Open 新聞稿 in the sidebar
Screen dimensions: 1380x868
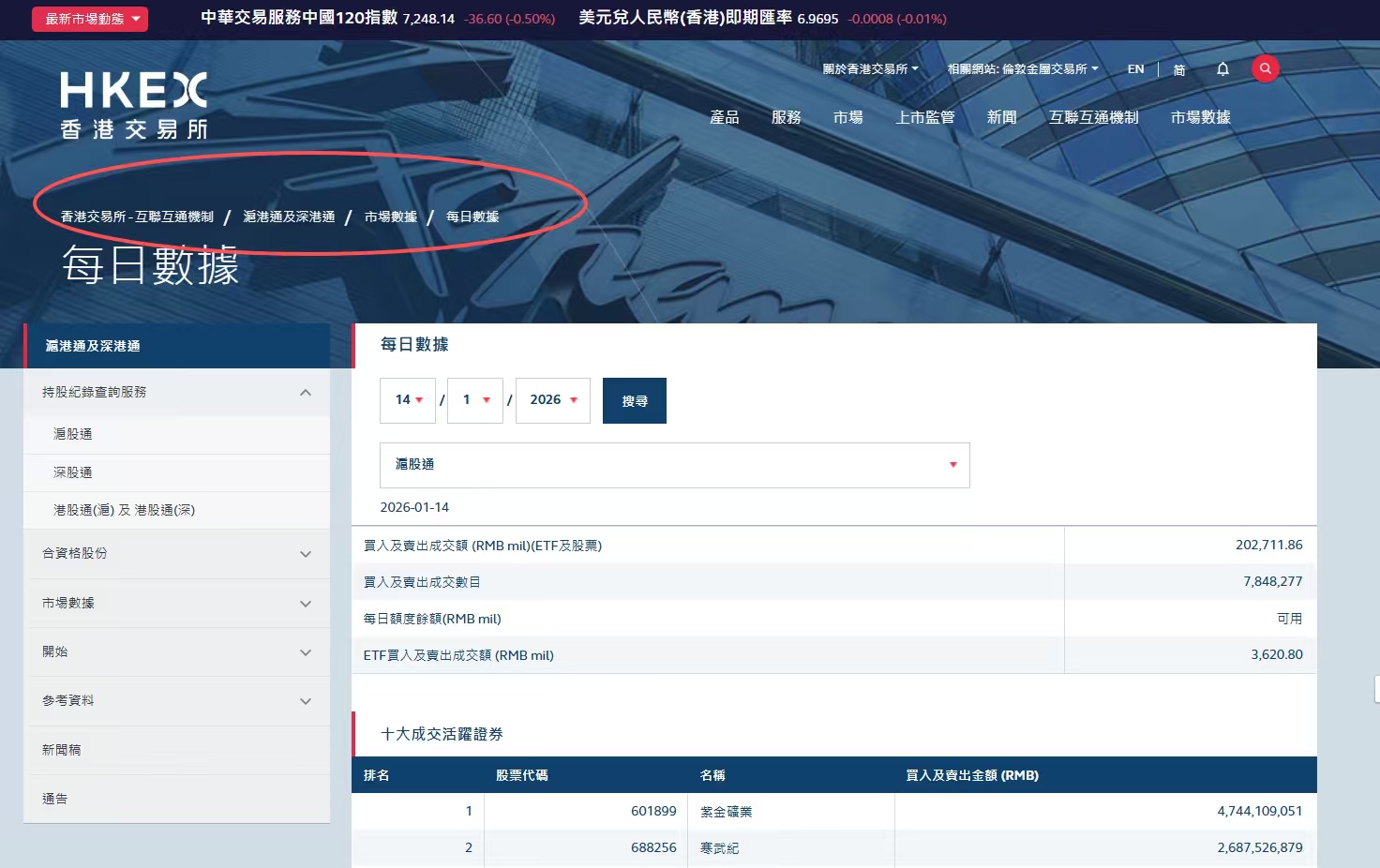(61, 750)
